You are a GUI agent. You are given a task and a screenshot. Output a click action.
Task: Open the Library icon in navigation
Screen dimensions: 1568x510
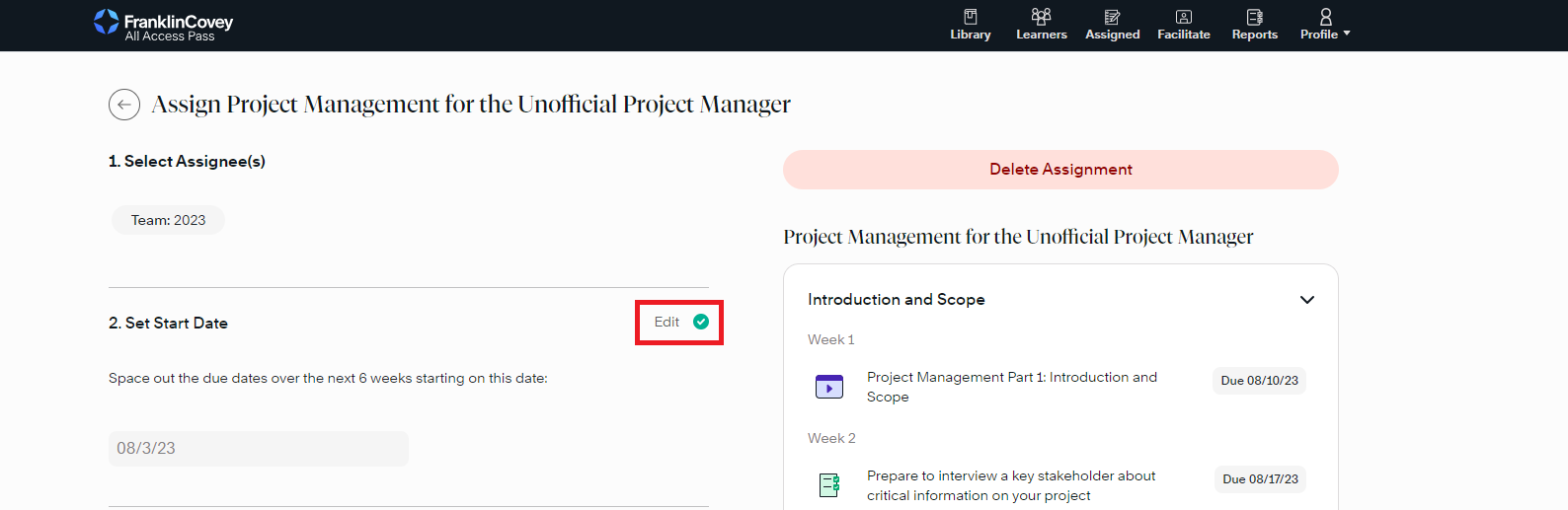971,17
